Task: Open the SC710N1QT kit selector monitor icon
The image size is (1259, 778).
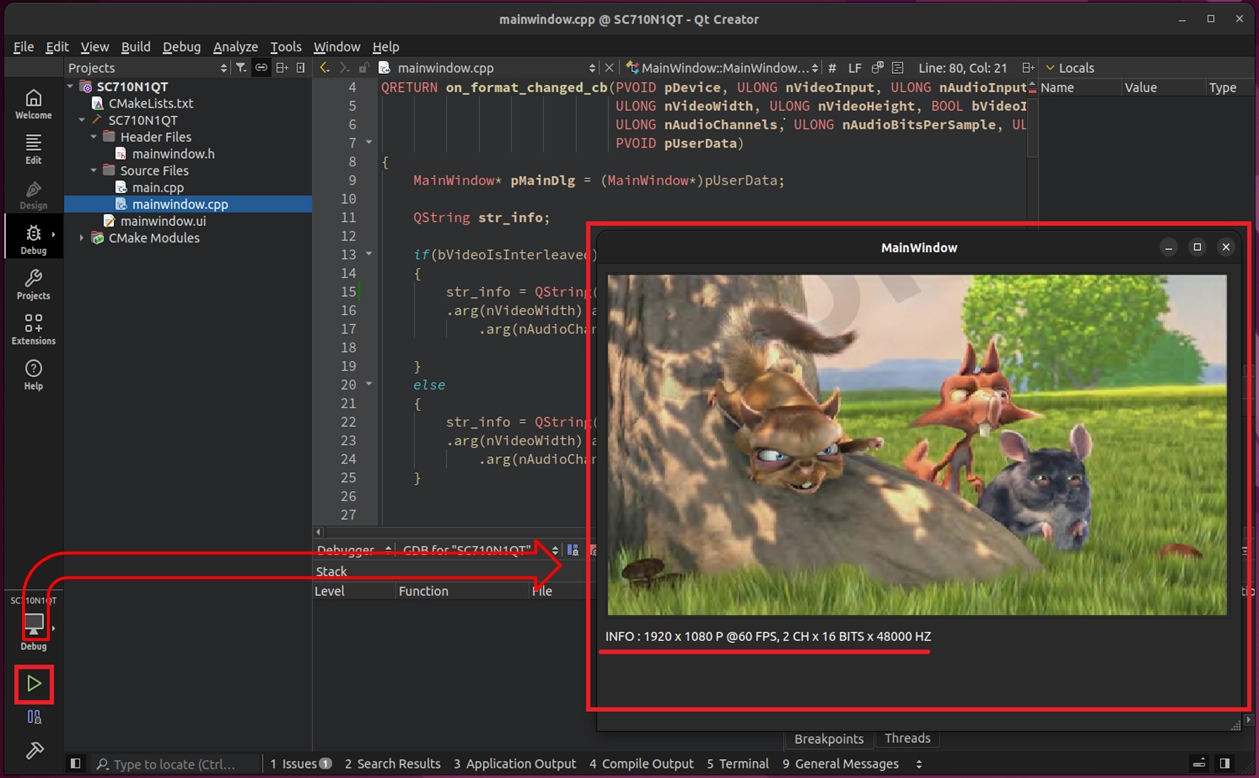Action: click(33, 626)
